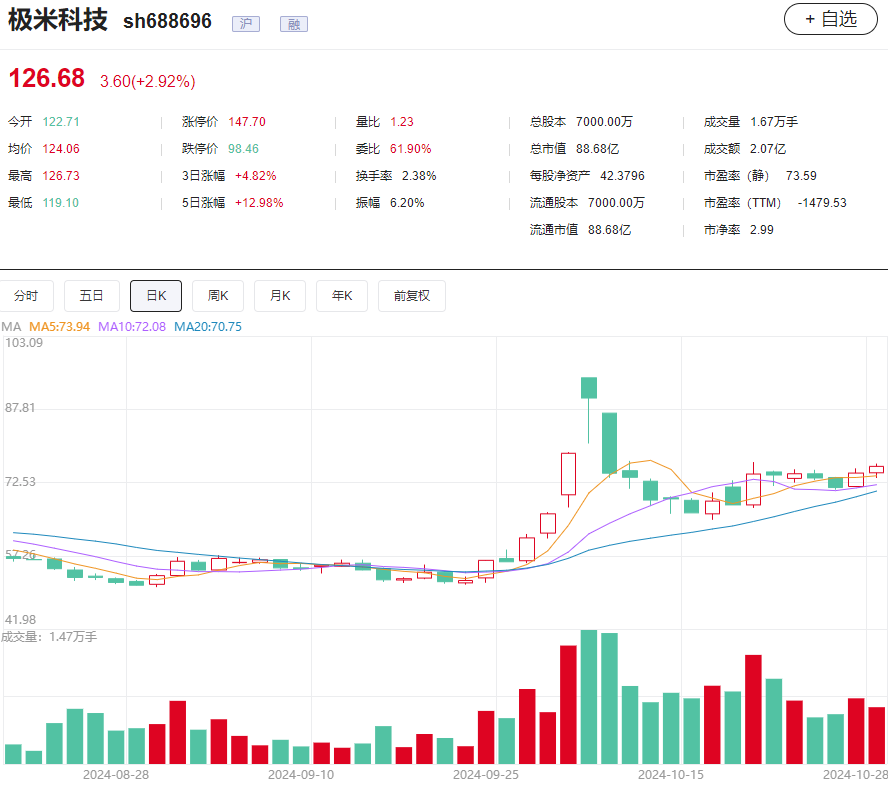The height and width of the screenshot is (788, 895).
Task: Click the 今开 label
Action: 20,122
